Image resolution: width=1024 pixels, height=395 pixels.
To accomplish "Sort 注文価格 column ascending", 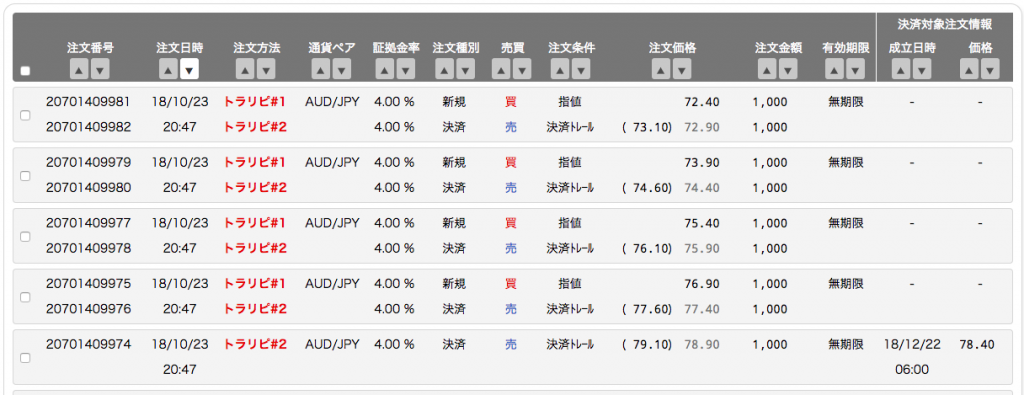I will coord(661,69).
